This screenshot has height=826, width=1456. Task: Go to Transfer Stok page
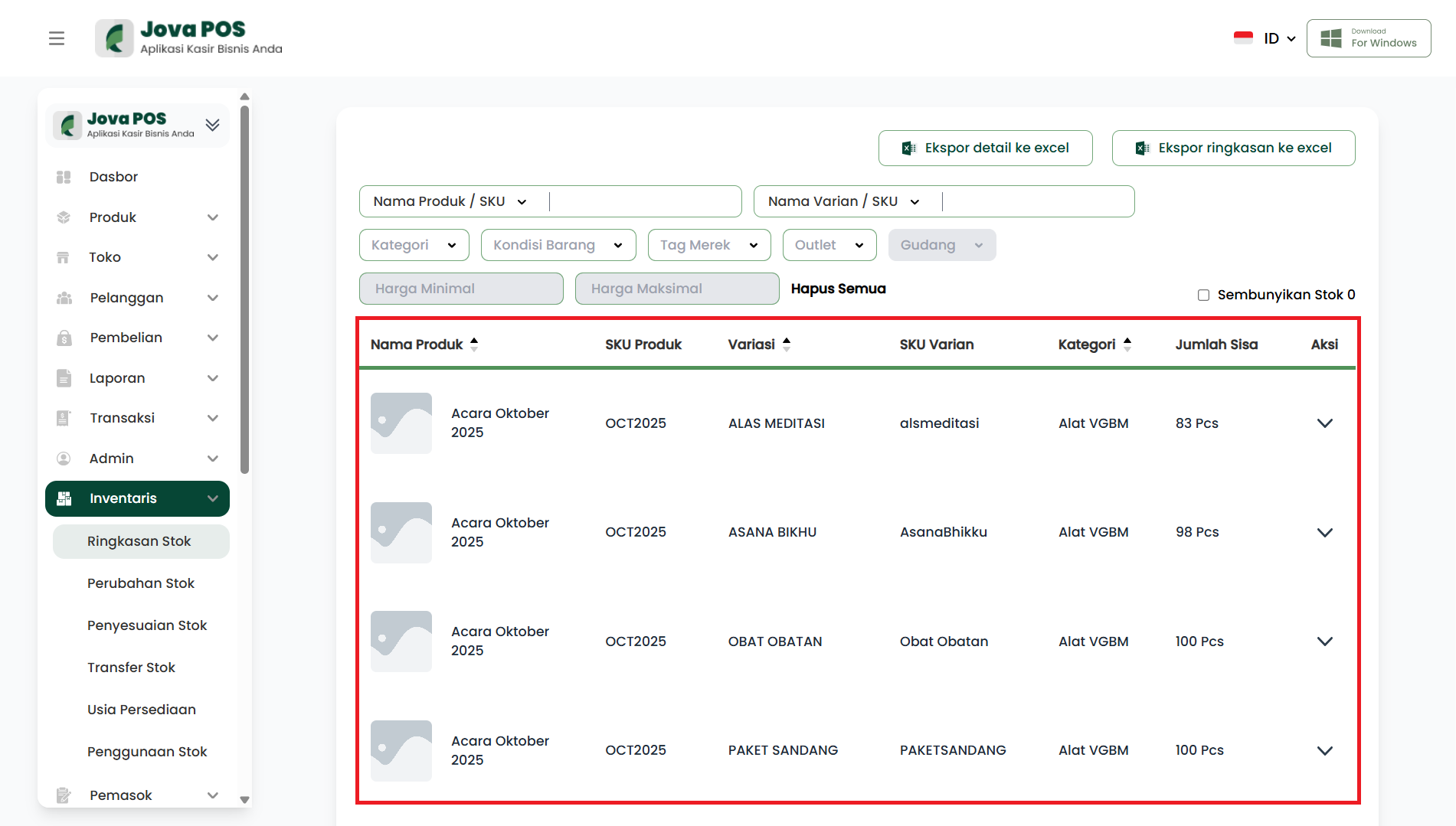(131, 668)
